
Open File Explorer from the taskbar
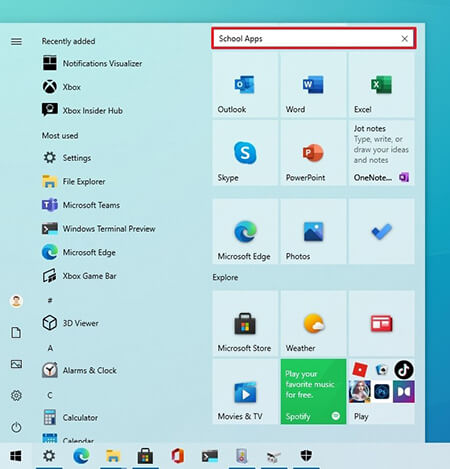(113, 456)
